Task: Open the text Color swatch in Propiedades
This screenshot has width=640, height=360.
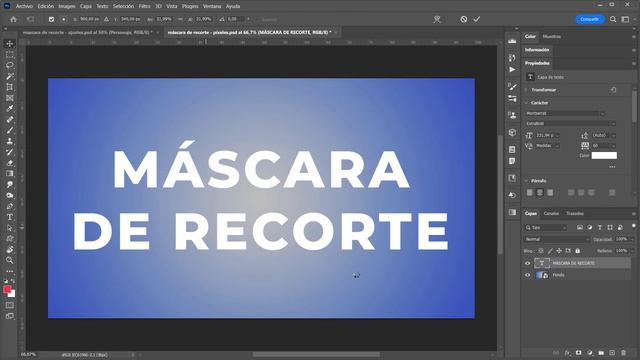Action: [604, 156]
